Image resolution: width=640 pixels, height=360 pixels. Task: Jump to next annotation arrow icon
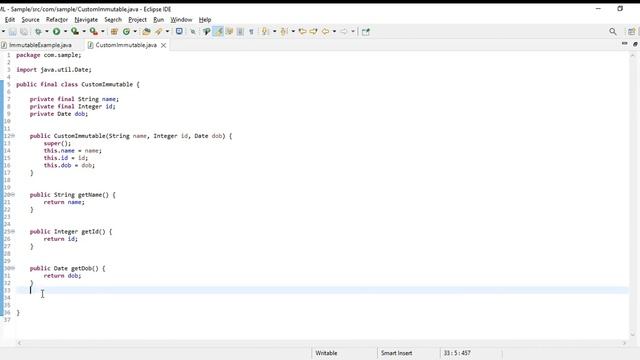click(265, 31)
